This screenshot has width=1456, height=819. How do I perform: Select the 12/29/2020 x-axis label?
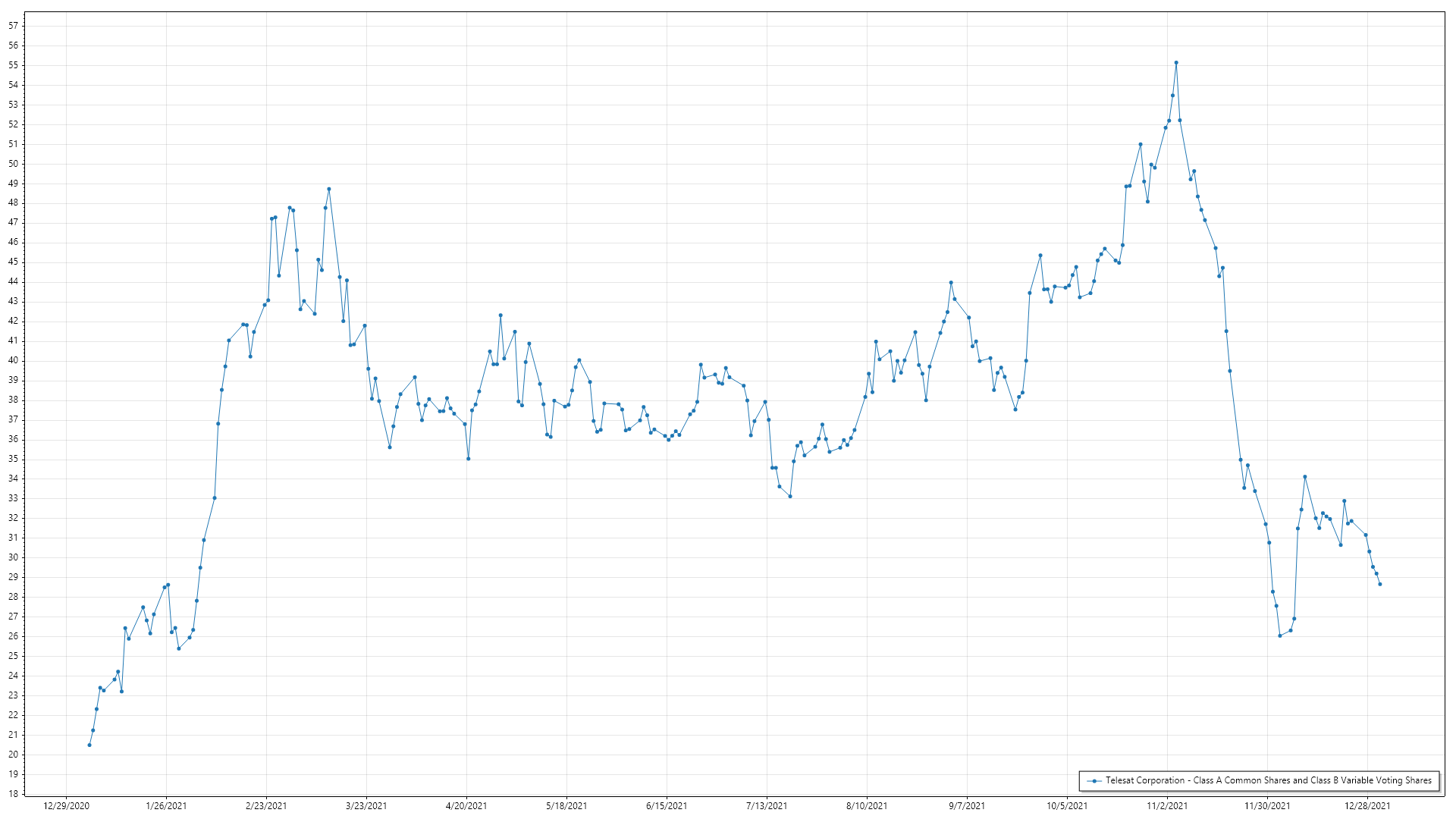click(66, 805)
